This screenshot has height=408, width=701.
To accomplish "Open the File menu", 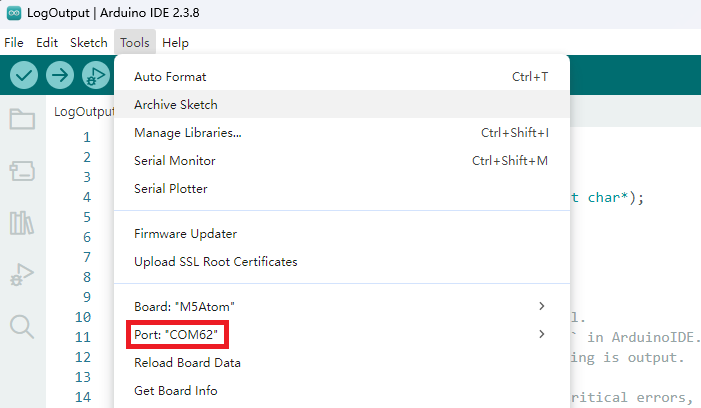I will 14,43.
